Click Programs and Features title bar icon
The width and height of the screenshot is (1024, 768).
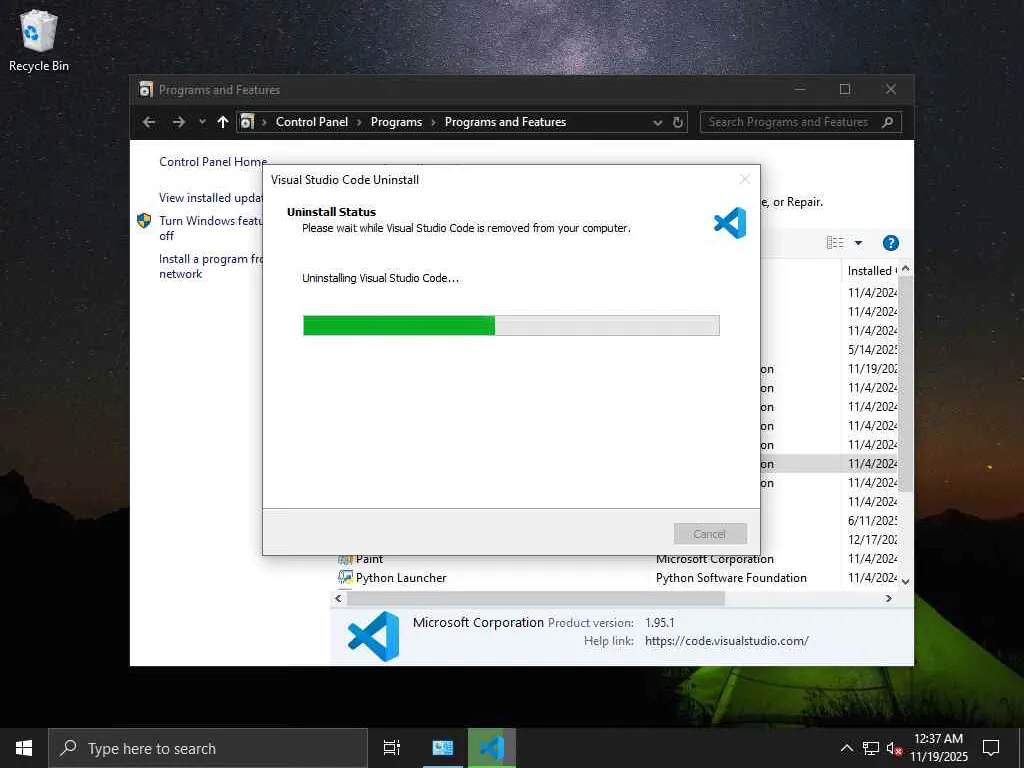(146, 89)
